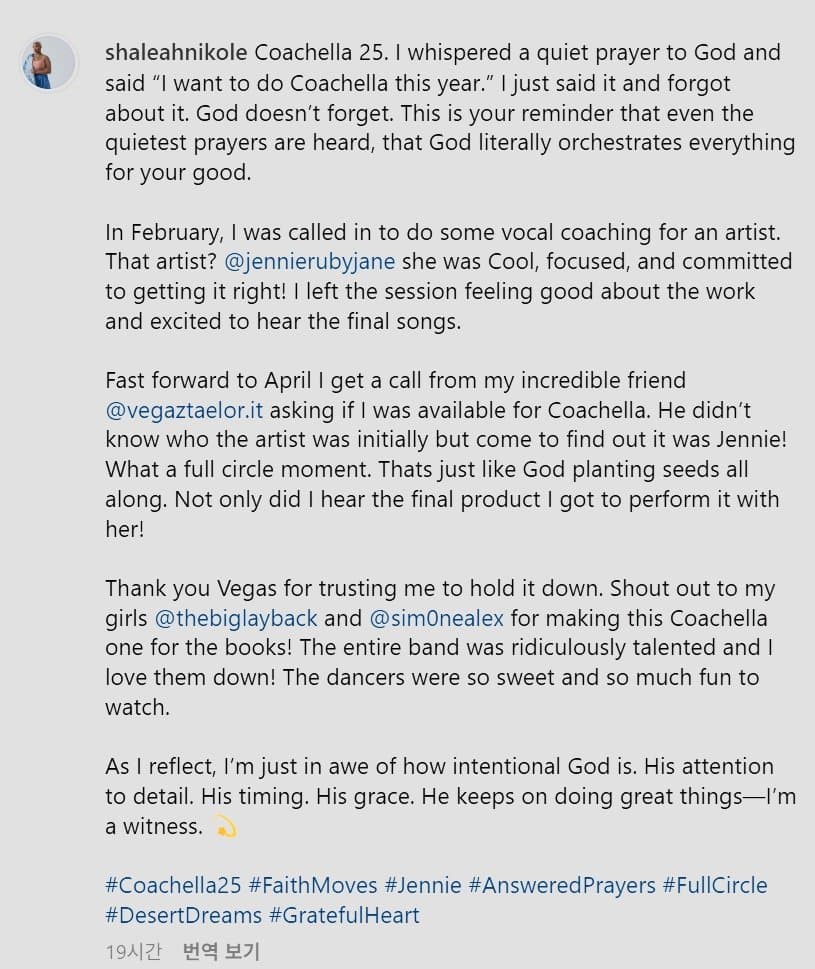Click the 번역 보기 translation button
815x969 pixels.
(x=221, y=951)
